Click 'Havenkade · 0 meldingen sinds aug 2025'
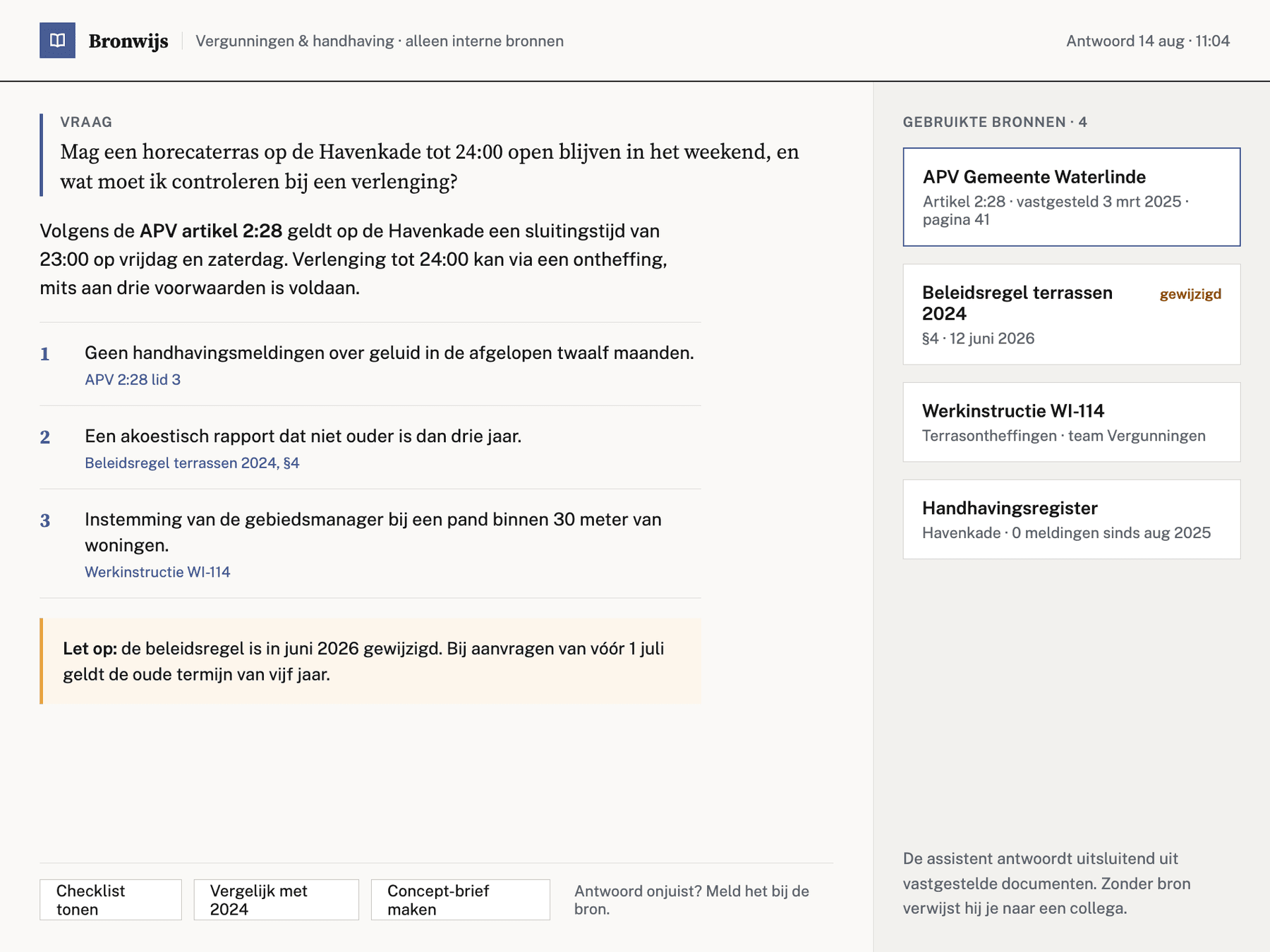The width and height of the screenshot is (1270, 952). 1066,533
